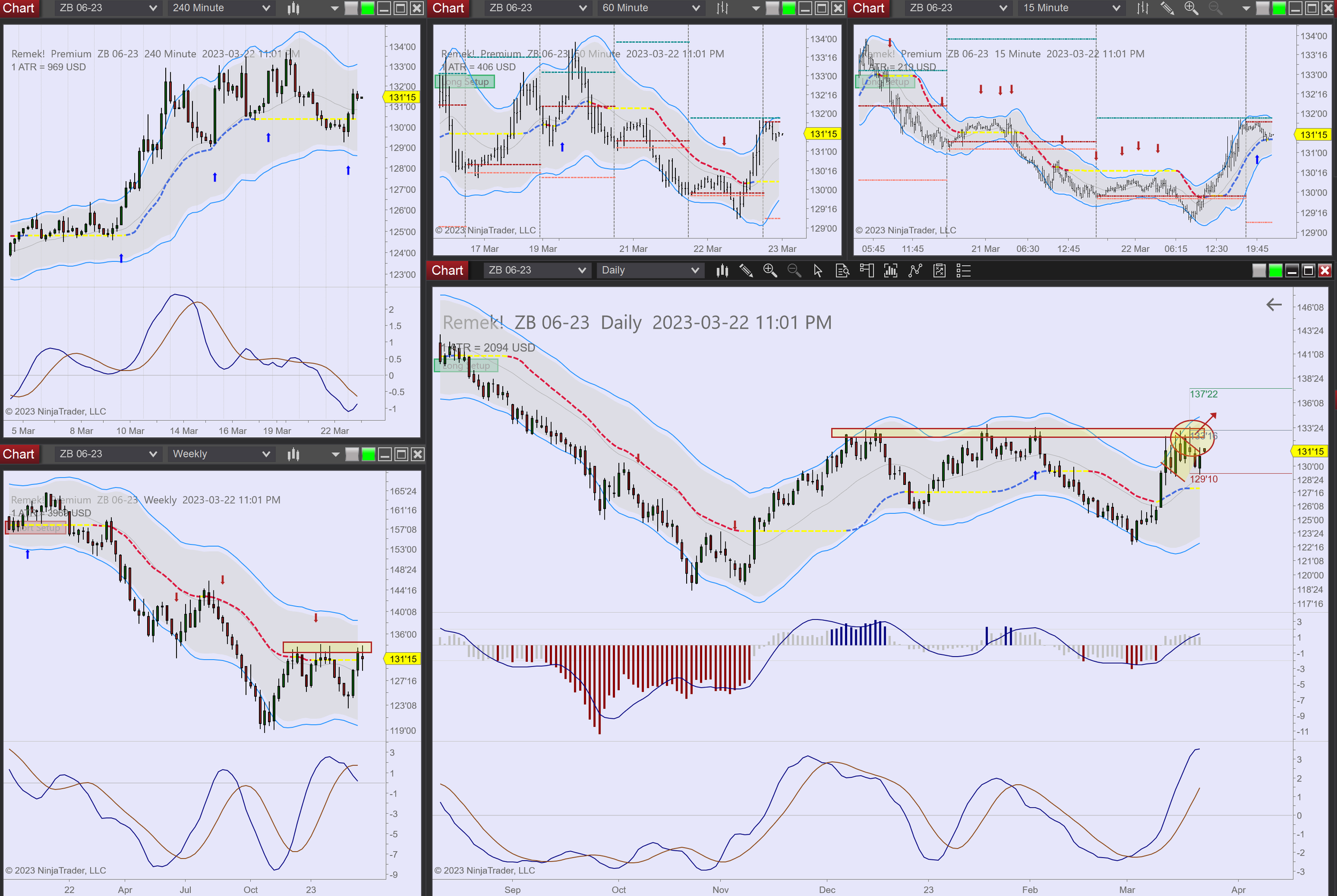
Task: Toggle green instrument link on Daily chart
Action: point(1275,271)
